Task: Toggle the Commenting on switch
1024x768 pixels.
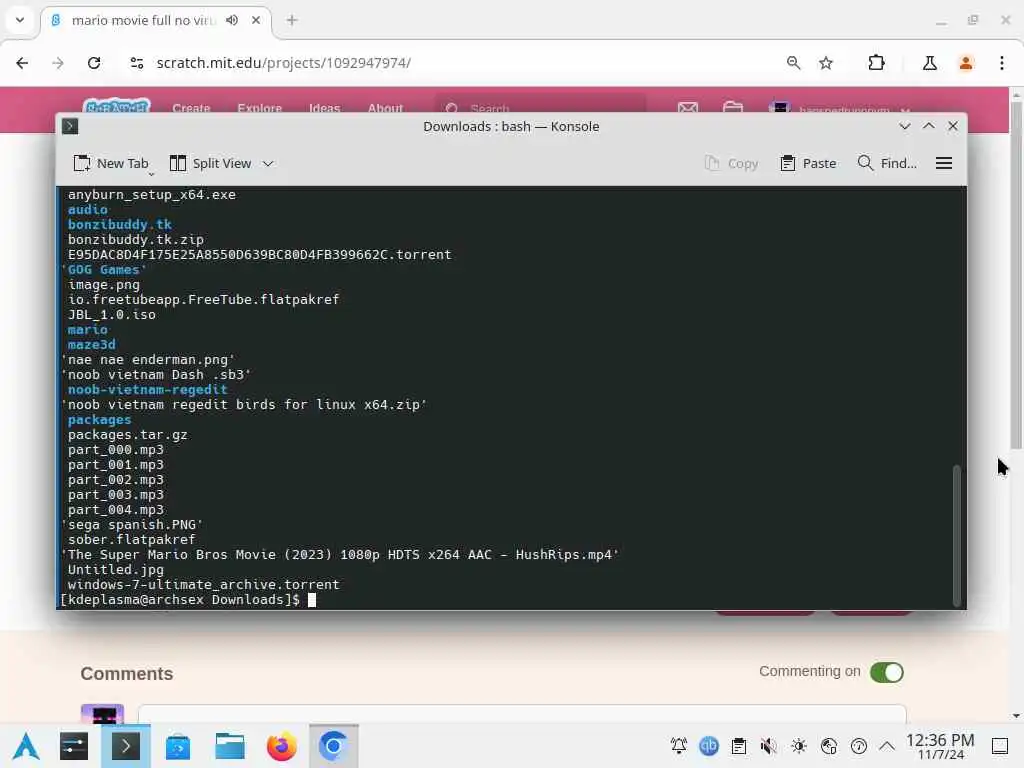Action: [887, 672]
